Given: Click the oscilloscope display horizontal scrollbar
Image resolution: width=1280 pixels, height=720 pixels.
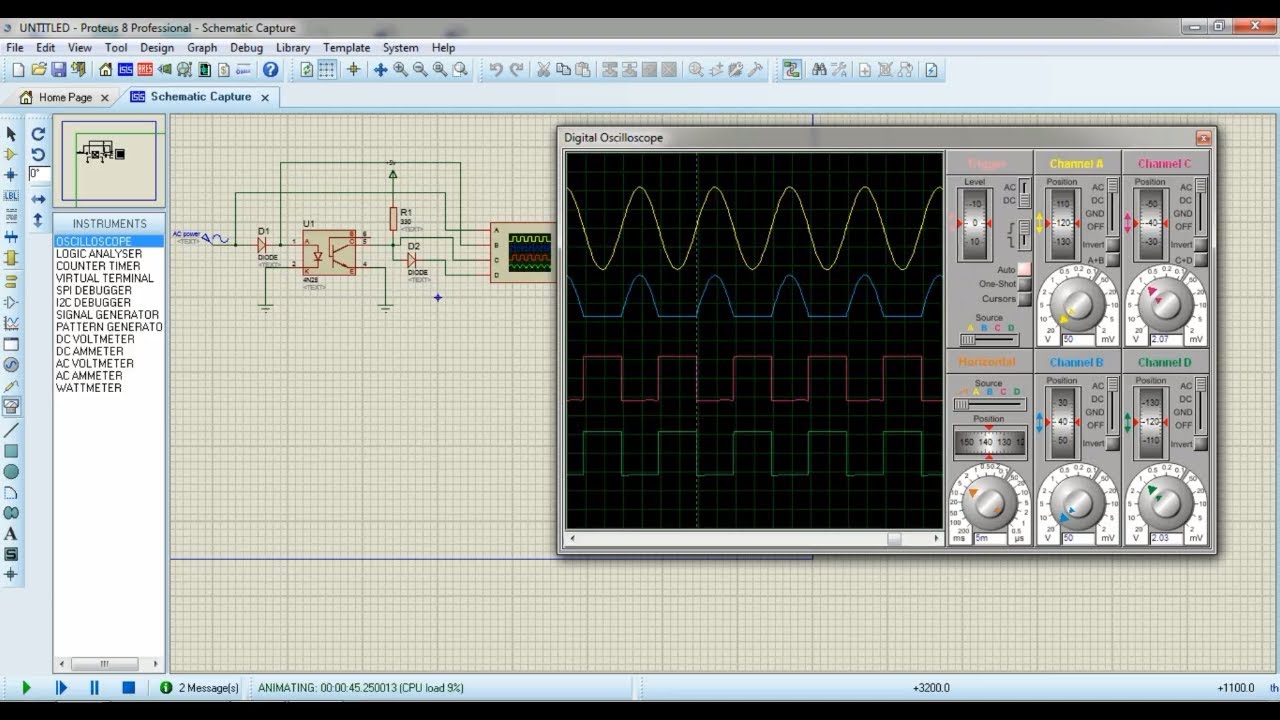Looking at the screenshot, I should click(755, 538).
